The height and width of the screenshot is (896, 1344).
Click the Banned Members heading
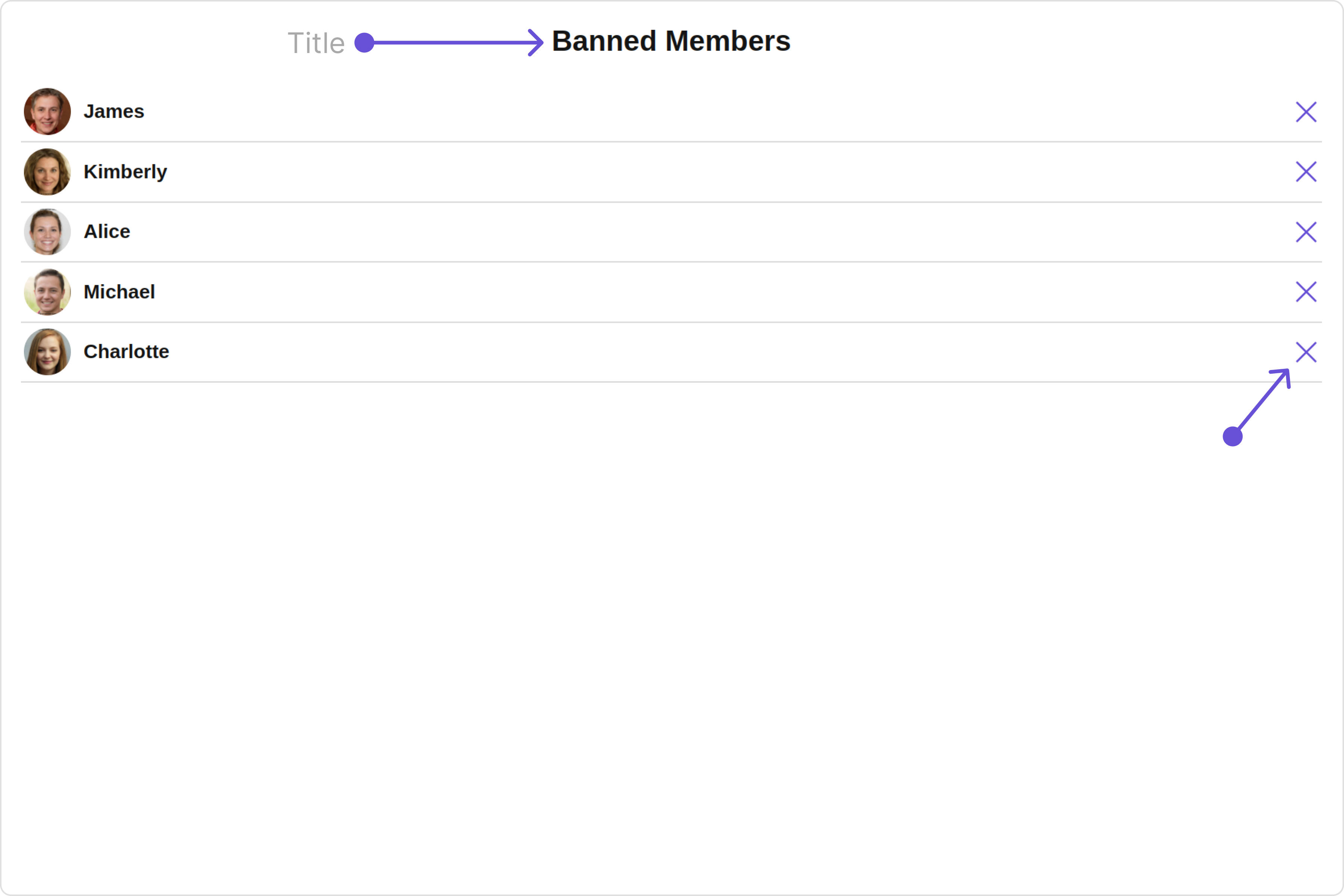(671, 41)
